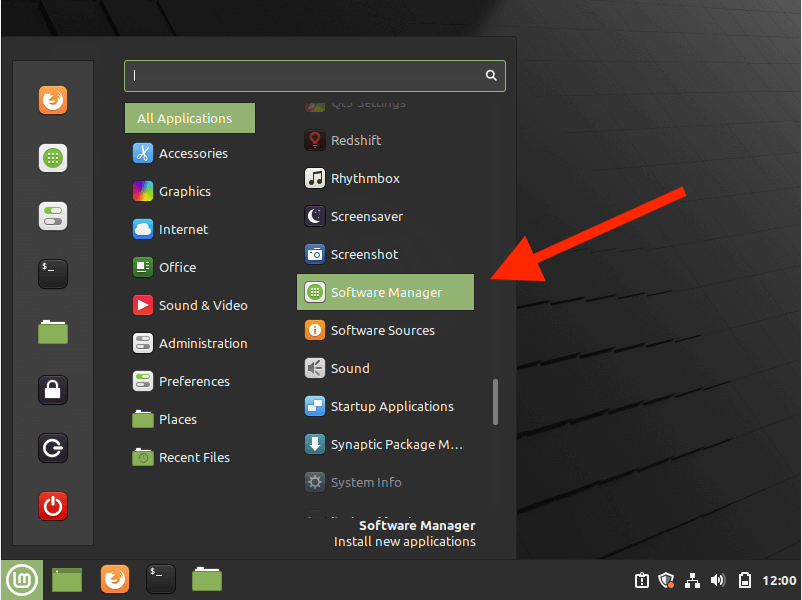Click the search magnifier icon
The width and height of the screenshot is (802, 600).
pos(491,76)
